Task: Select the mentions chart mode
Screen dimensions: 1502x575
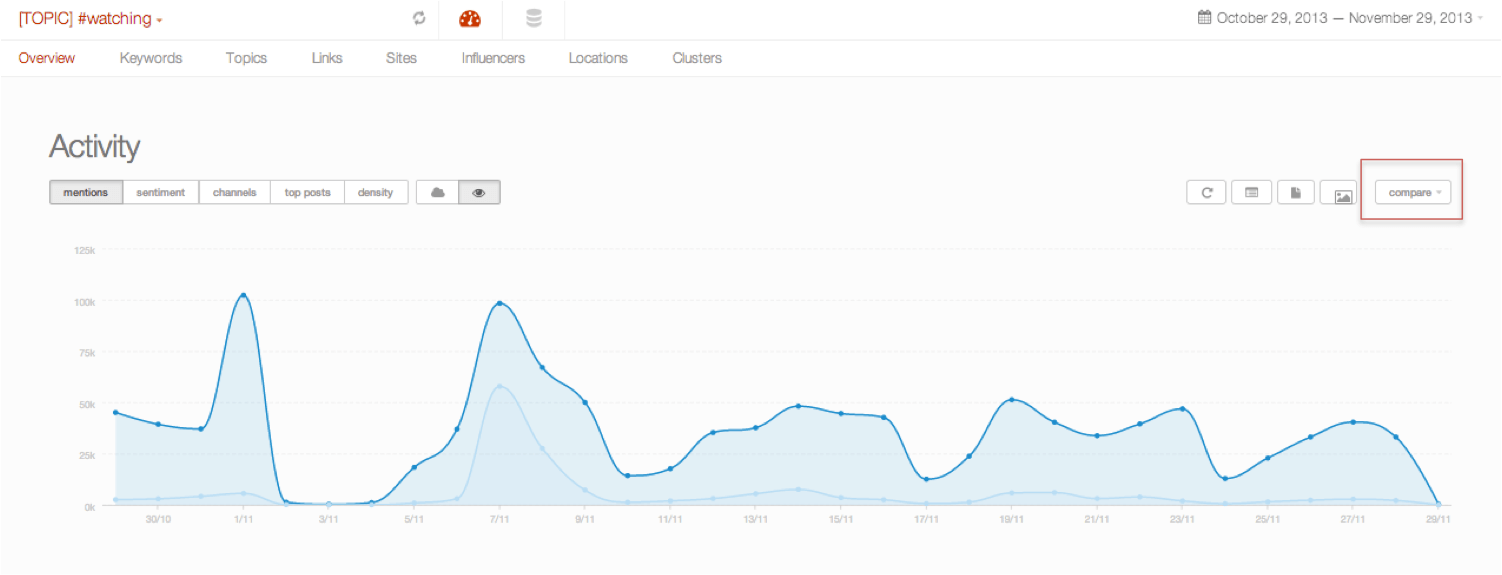Action: coord(86,192)
